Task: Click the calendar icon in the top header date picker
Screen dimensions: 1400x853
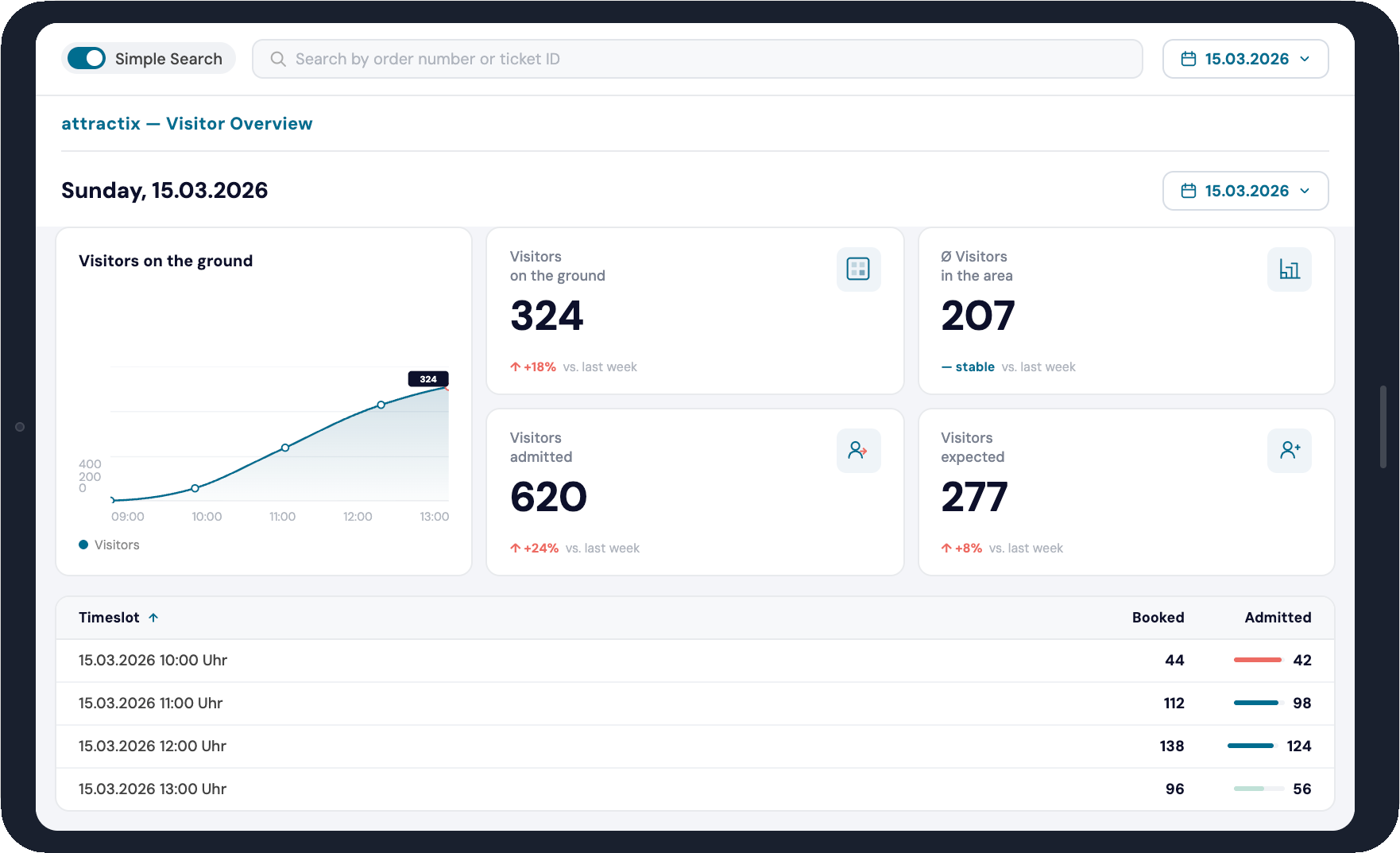Action: (1189, 59)
